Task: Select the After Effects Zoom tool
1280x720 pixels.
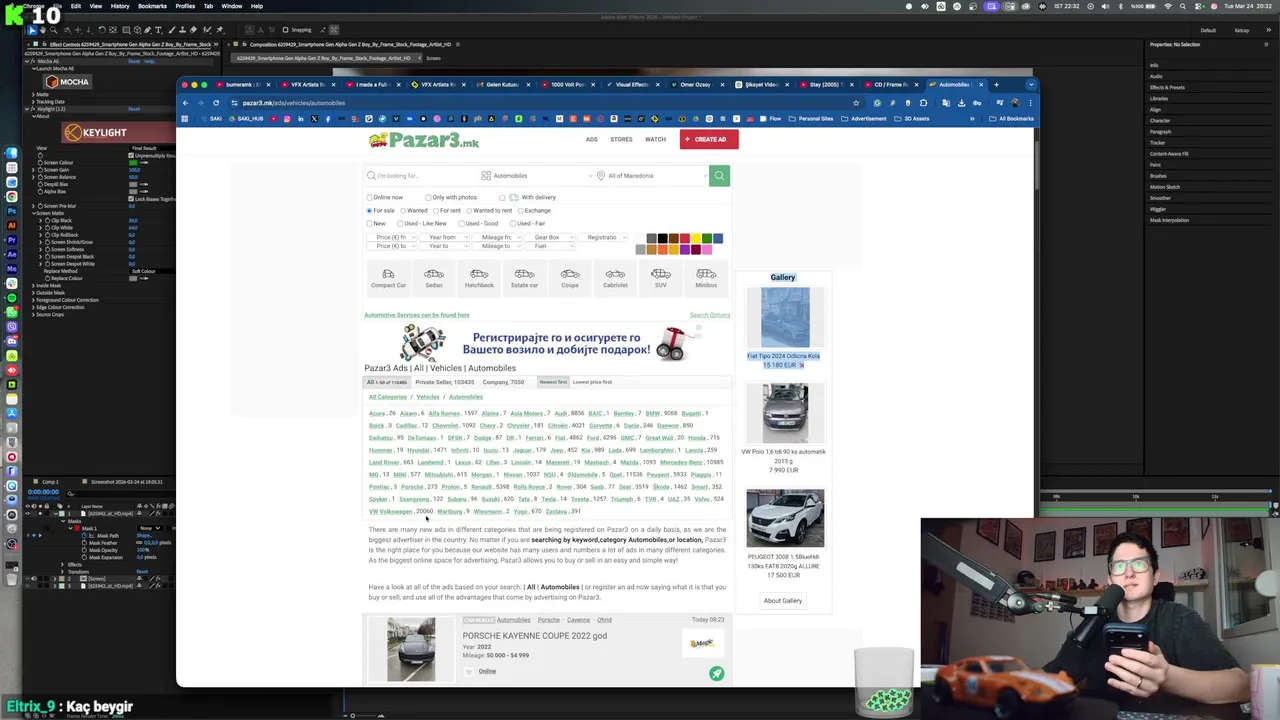Action: [x=54, y=30]
